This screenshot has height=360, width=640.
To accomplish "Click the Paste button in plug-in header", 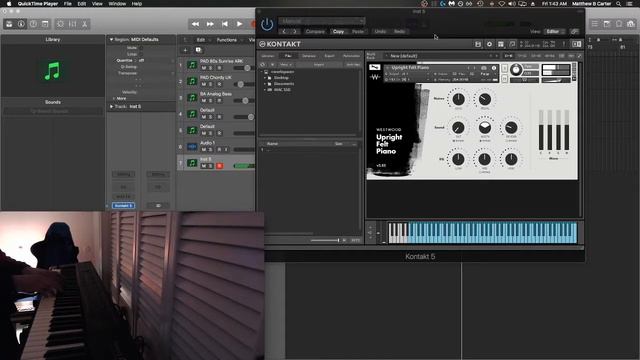I will [x=358, y=31].
